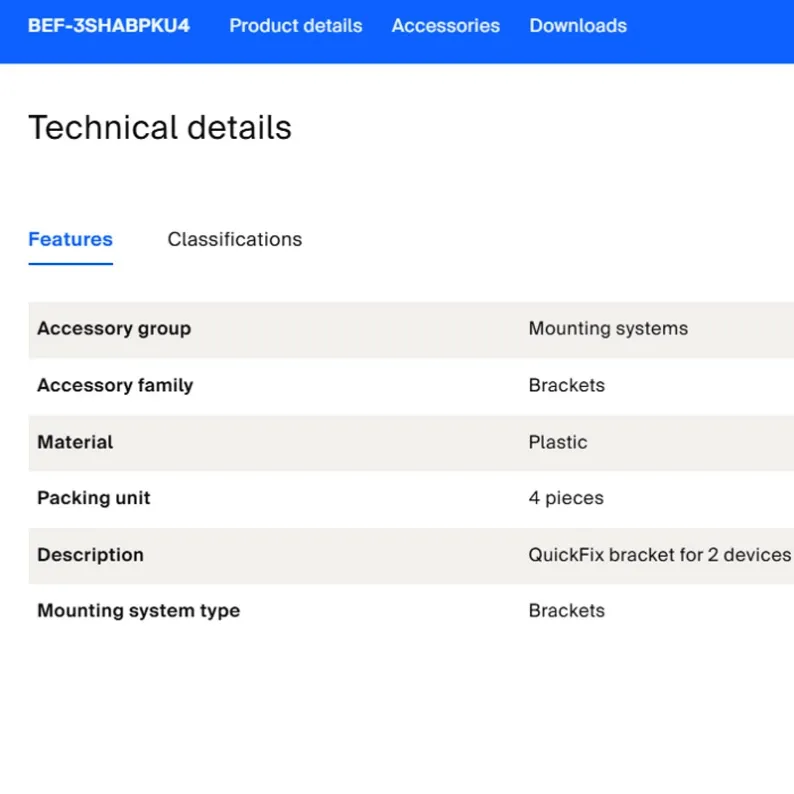794x794 pixels.
Task: Switch to the Classifications tab
Action: pos(234,240)
